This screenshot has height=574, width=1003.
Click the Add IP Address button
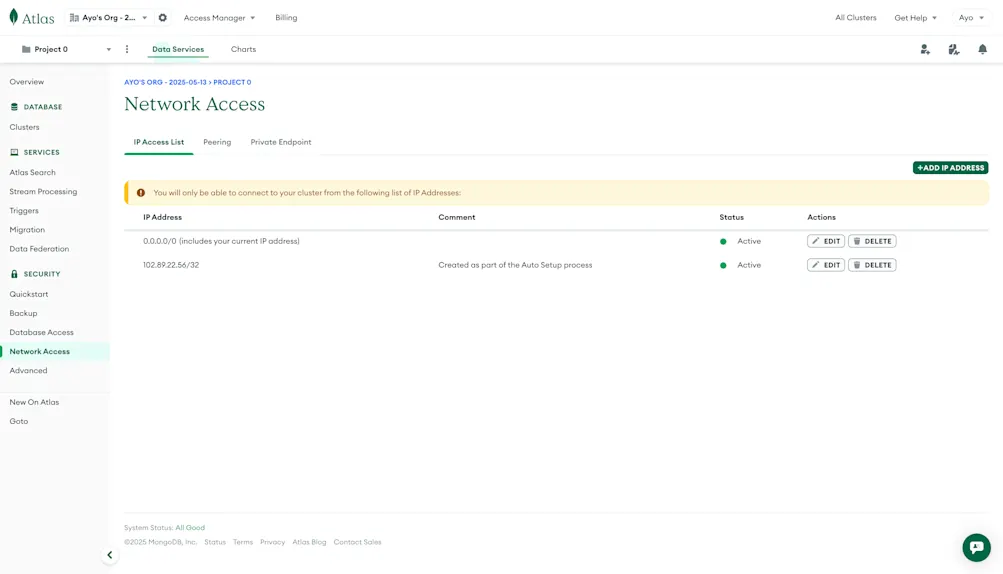point(950,168)
